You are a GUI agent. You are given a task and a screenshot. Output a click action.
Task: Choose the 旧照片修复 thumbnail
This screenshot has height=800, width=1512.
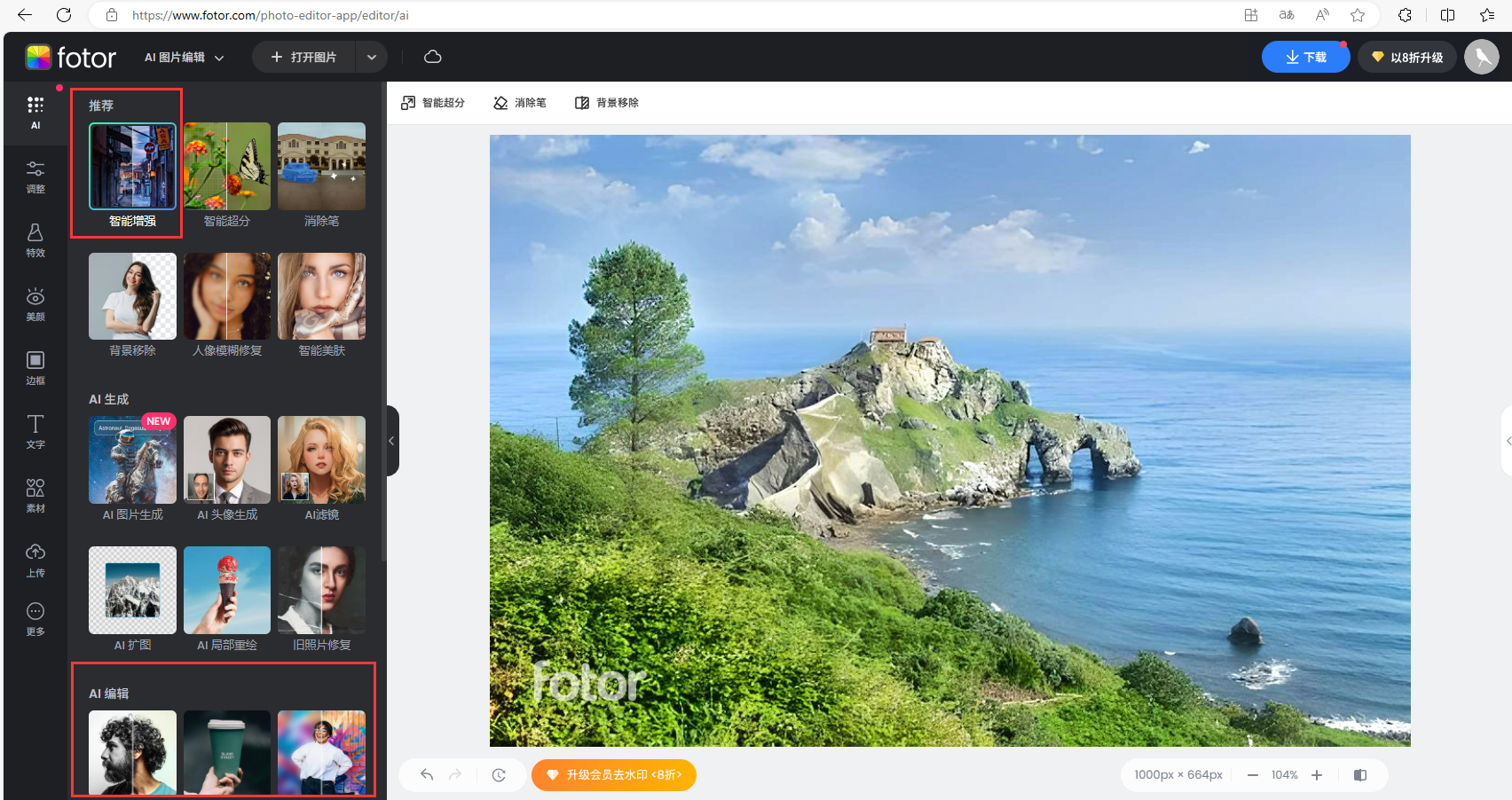pyautogui.click(x=321, y=590)
